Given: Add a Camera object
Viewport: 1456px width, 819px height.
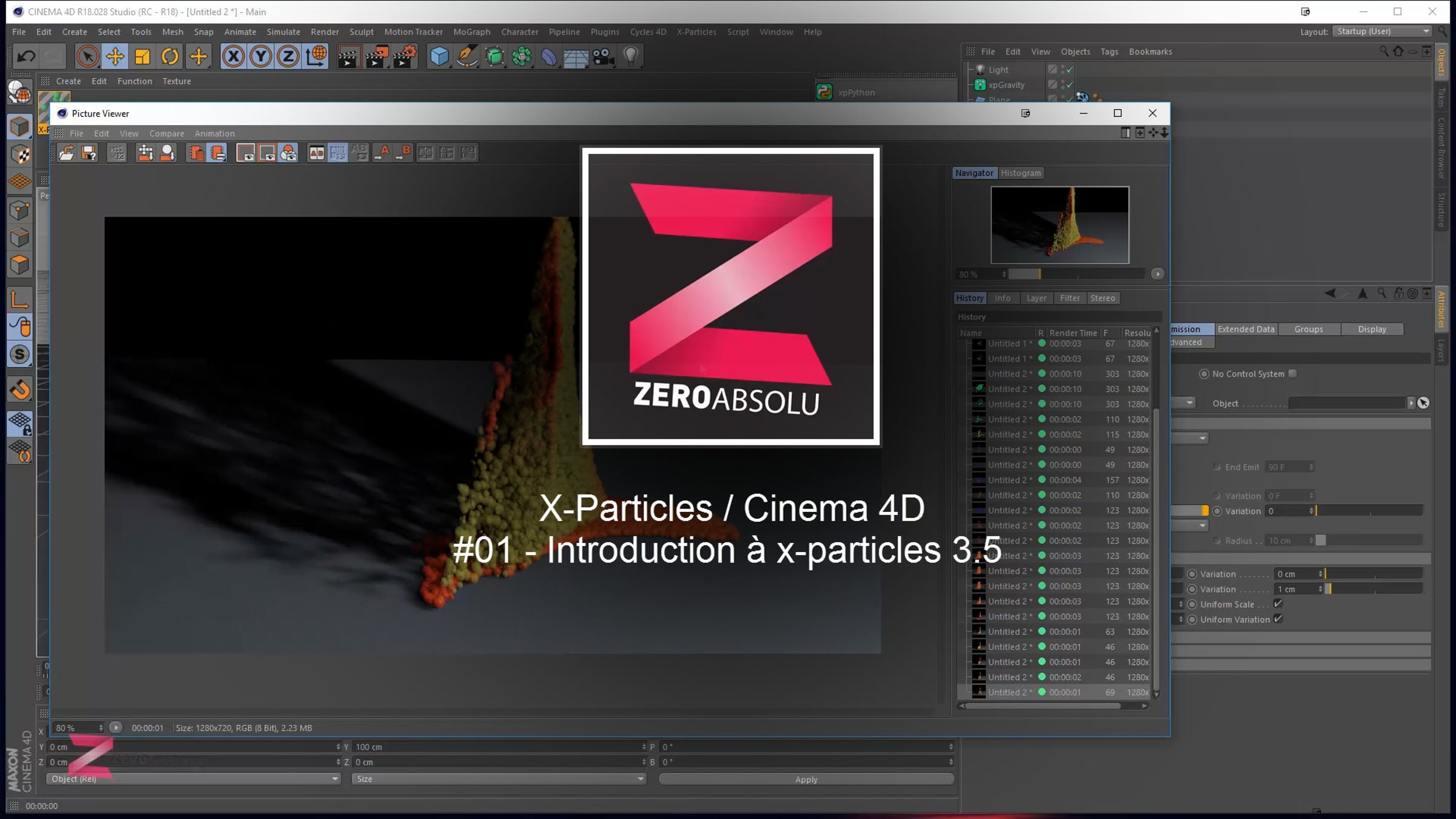Looking at the screenshot, I should point(604,56).
